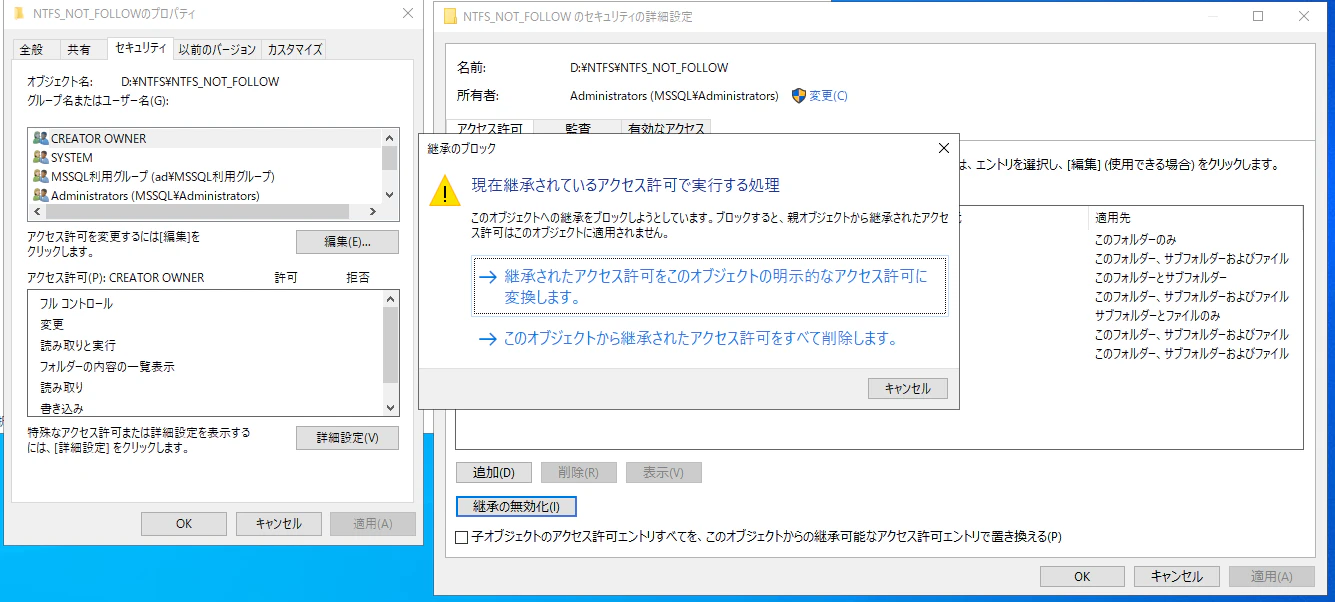1335x602 pixels.
Task: Click shield icon next to 変更(C)
Action: [799, 96]
